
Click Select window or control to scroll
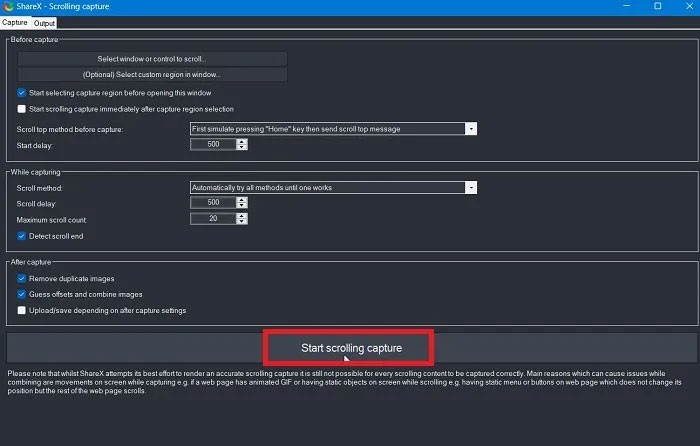point(152,59)
